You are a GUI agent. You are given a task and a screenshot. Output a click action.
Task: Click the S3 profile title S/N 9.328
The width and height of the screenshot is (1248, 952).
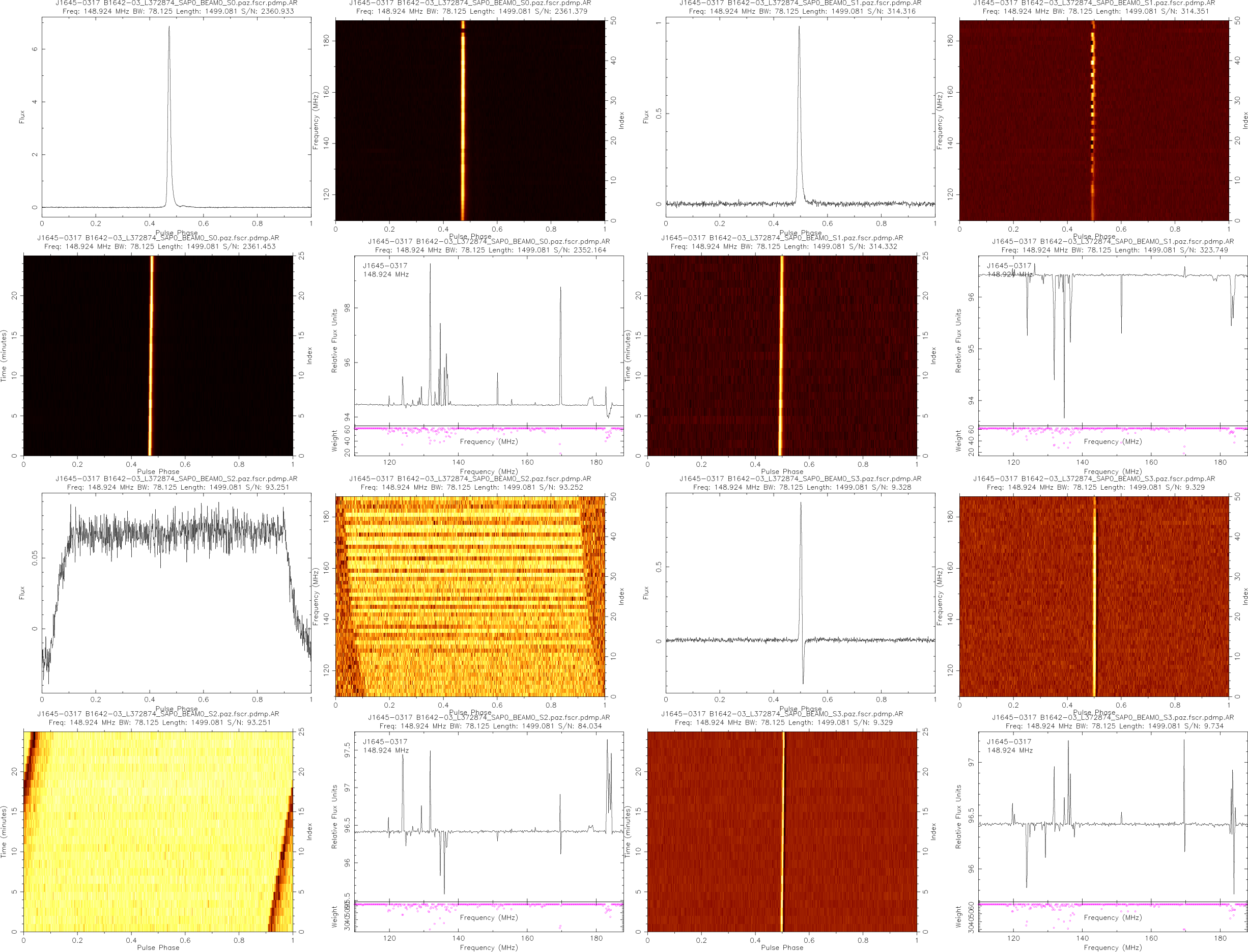click(x=802, y=487)
